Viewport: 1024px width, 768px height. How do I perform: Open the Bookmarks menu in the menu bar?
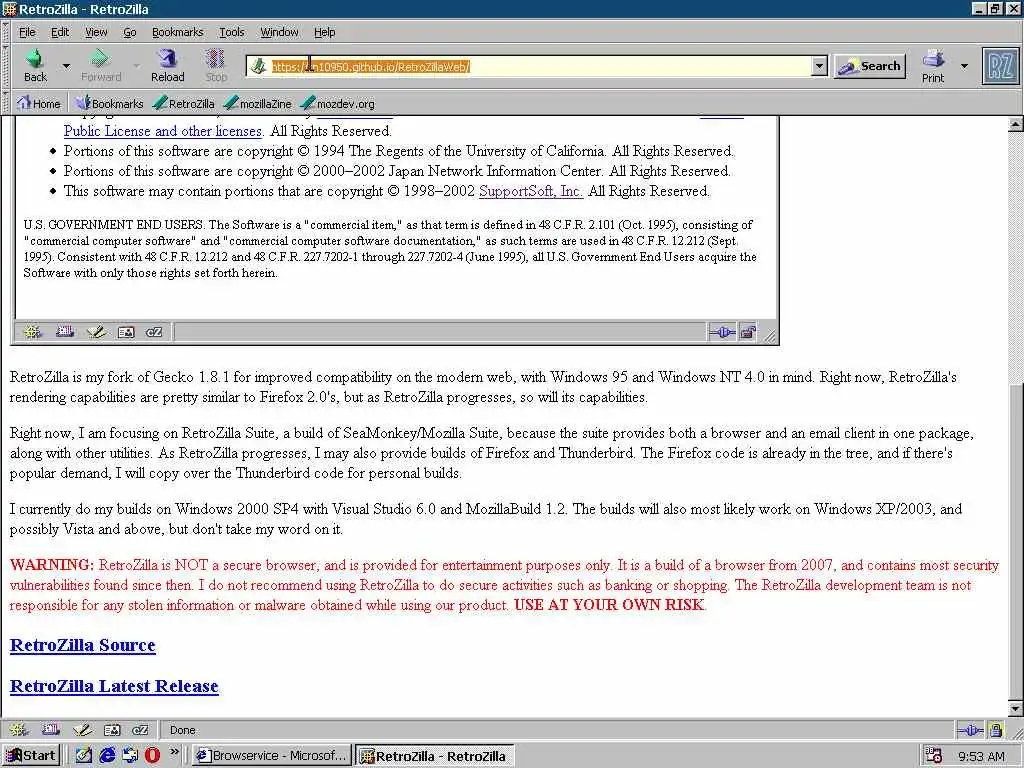pyautogui.click(x=178, y=32)
